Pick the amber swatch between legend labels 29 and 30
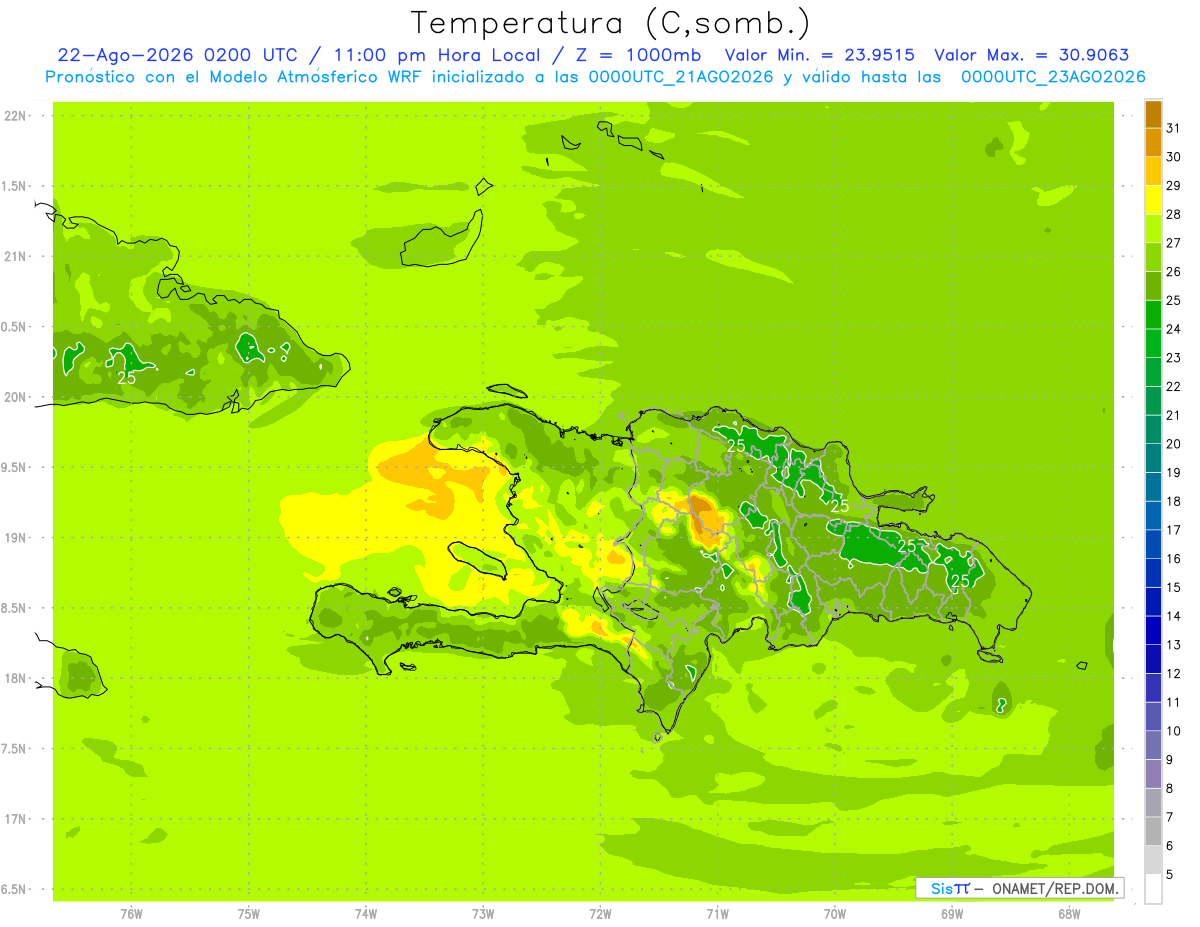The width and height of the screenshot is (1200, 927). (1153, 171)
